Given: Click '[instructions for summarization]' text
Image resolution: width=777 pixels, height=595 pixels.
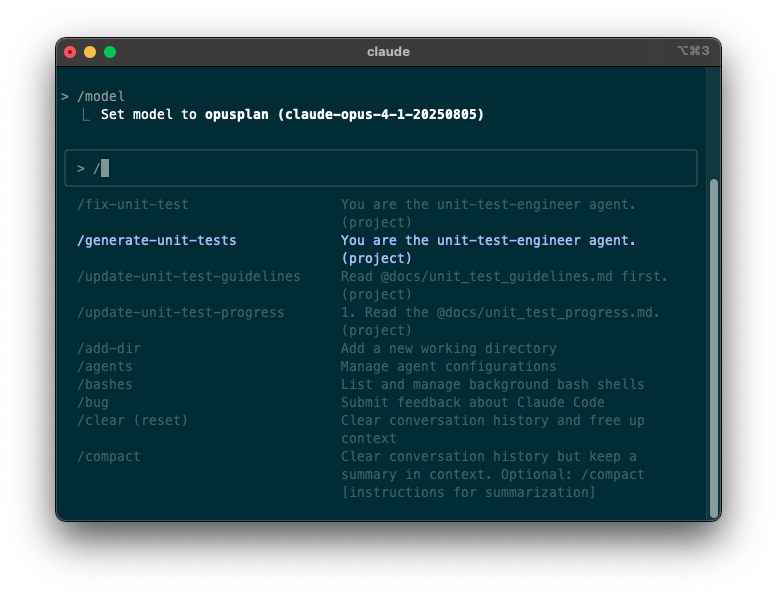Looking at the screenshot, I should [x=468, y=493].
